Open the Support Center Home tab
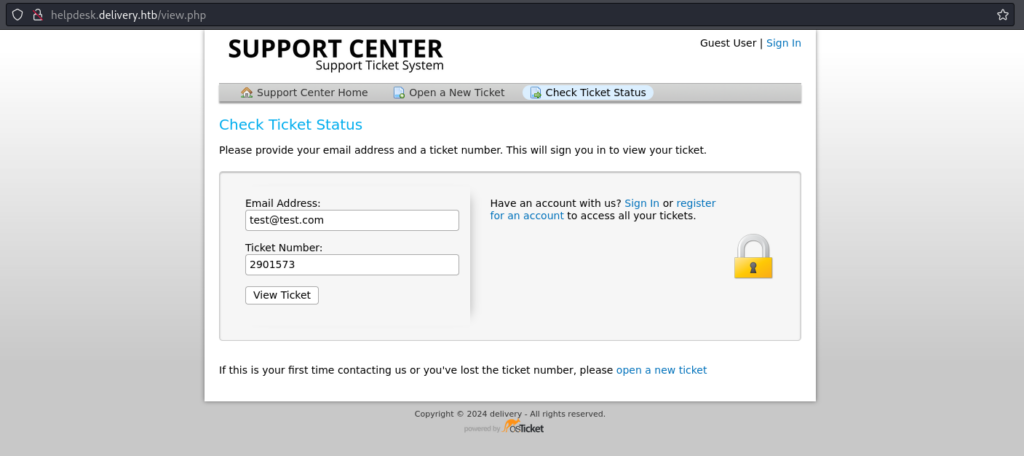This screenshot has height=456, width=1024. (311, 93)
